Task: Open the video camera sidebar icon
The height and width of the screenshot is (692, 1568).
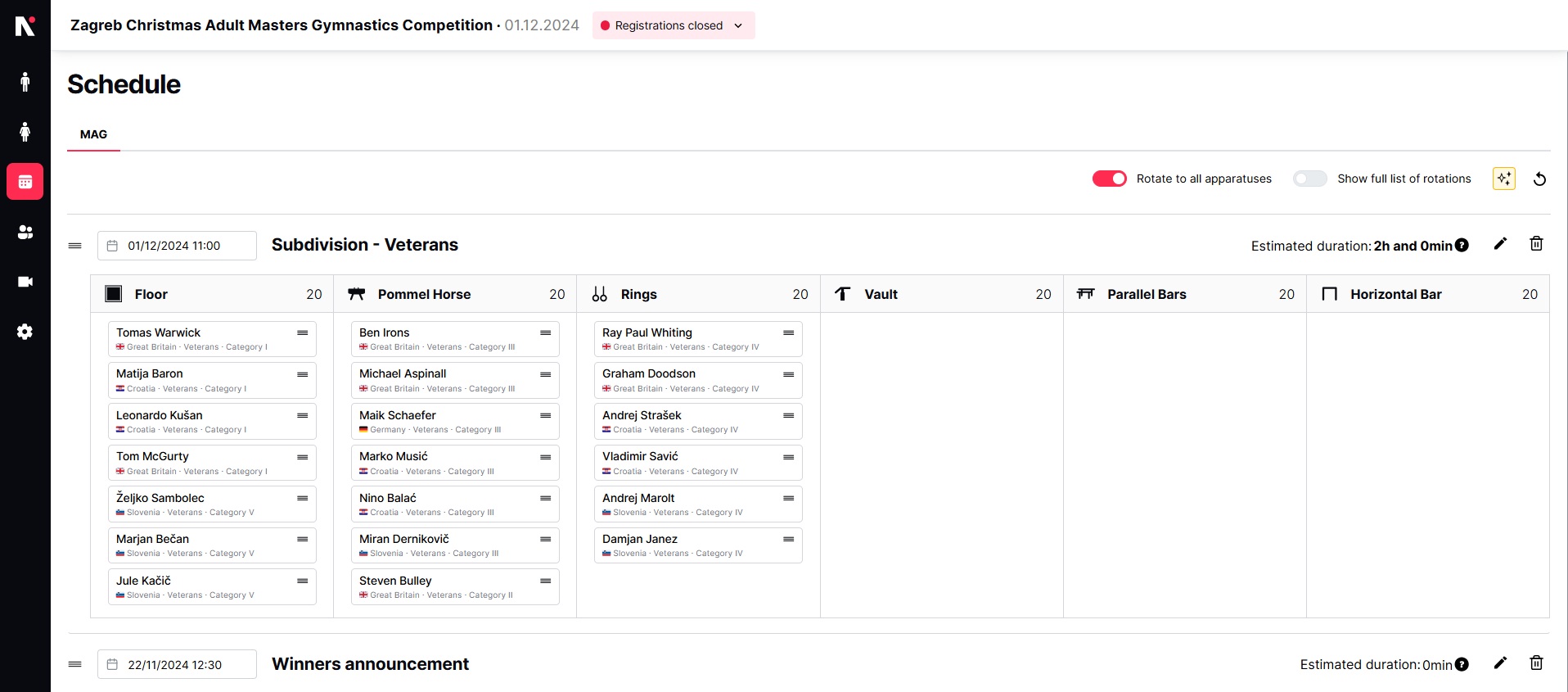Action: pyautogui.click(x=25, y=282)
